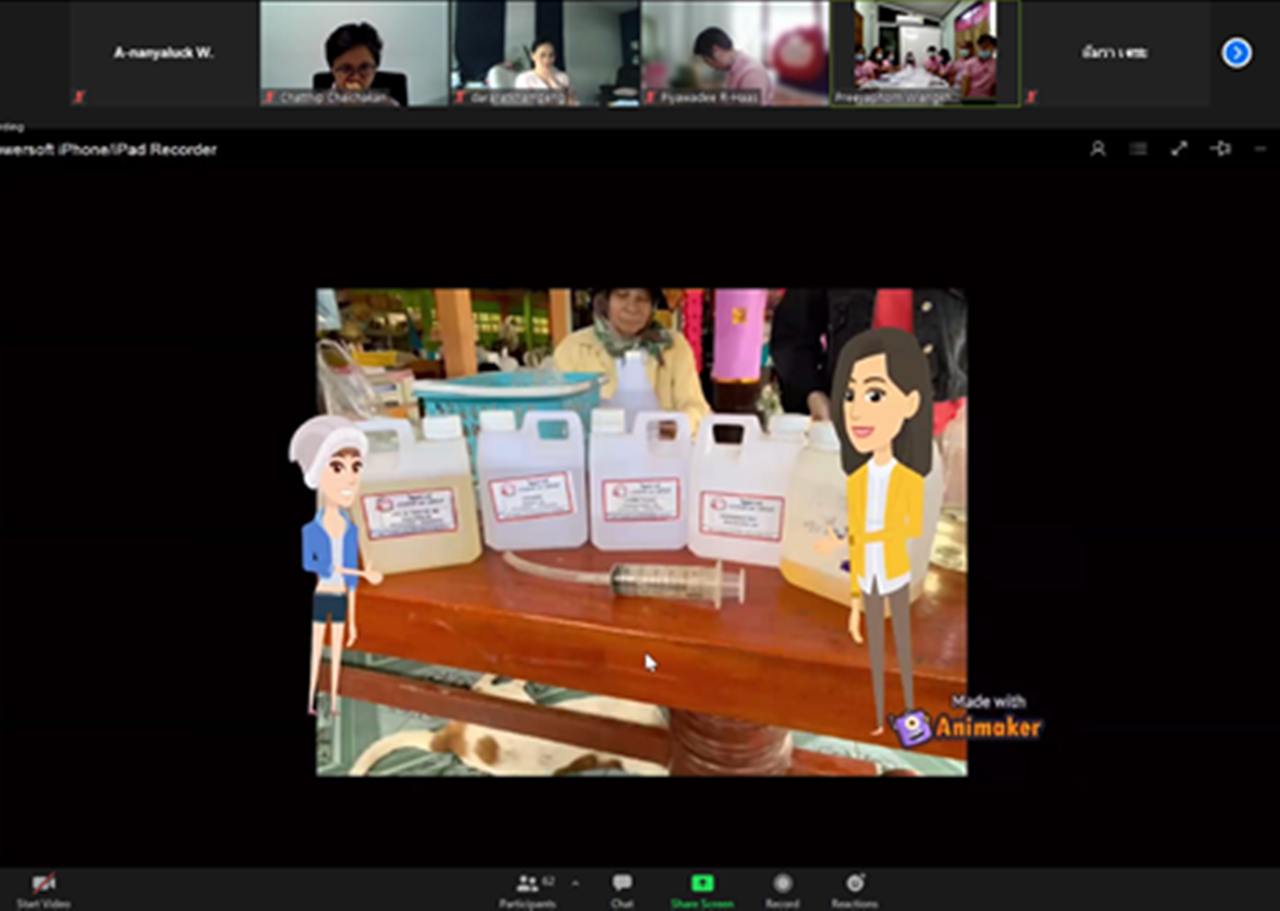Image resolution: width=1280 pixels, height=911 pixels.
Task: Click the stacked-lines view icon above shared content
Action: coord(1138,149)
